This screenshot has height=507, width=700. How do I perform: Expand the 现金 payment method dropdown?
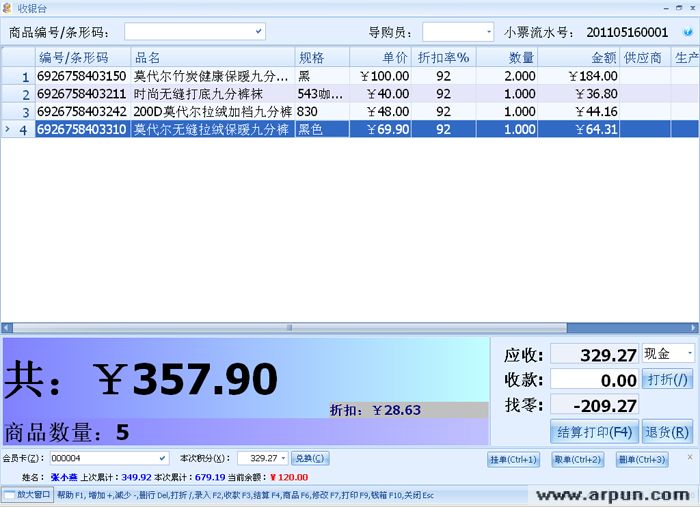pyautogui.click(x=690, y=353)
